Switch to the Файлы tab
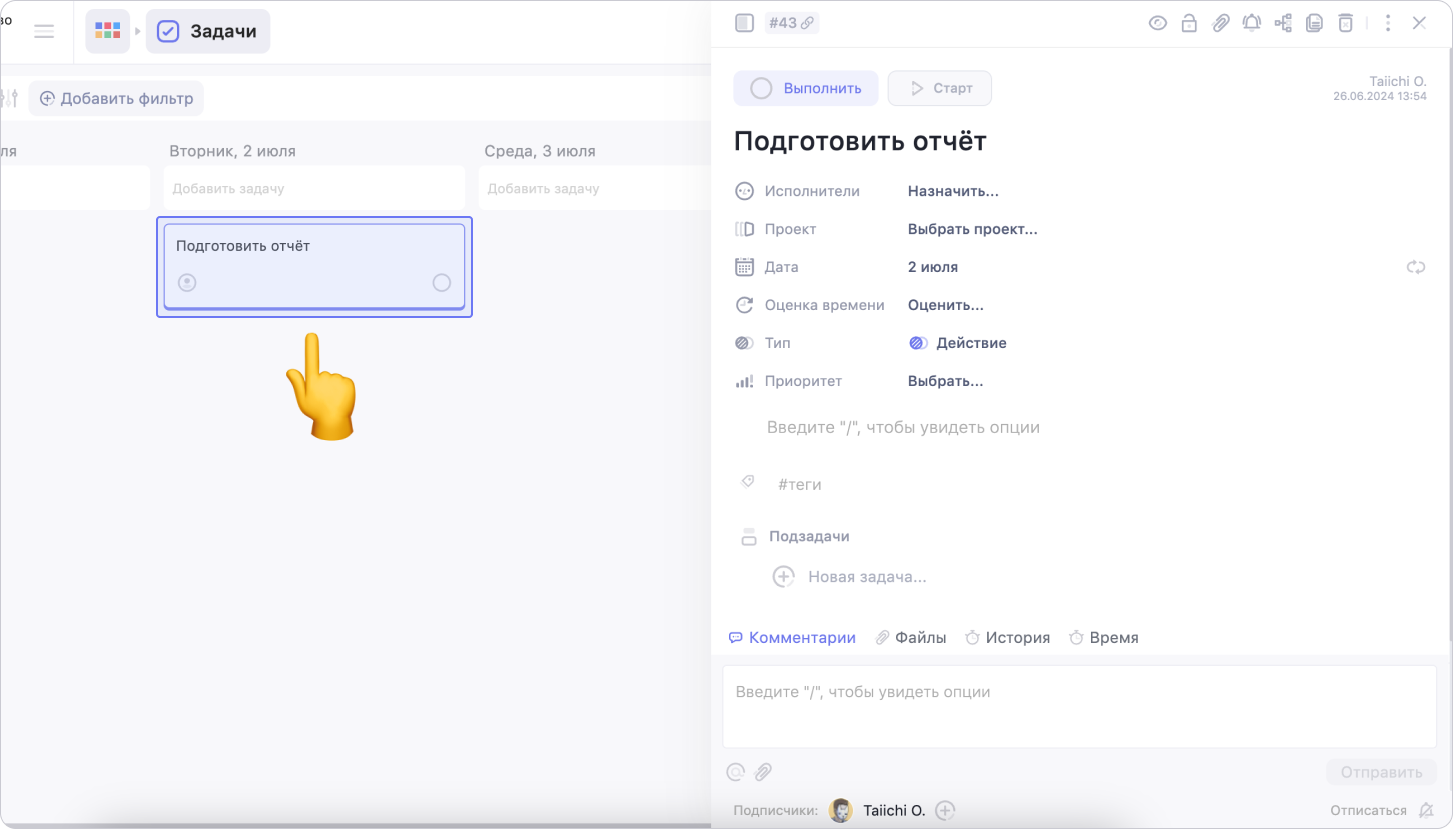Image resolution: width=1453 pixels, height=829 pixels. [x=911, y=637]
